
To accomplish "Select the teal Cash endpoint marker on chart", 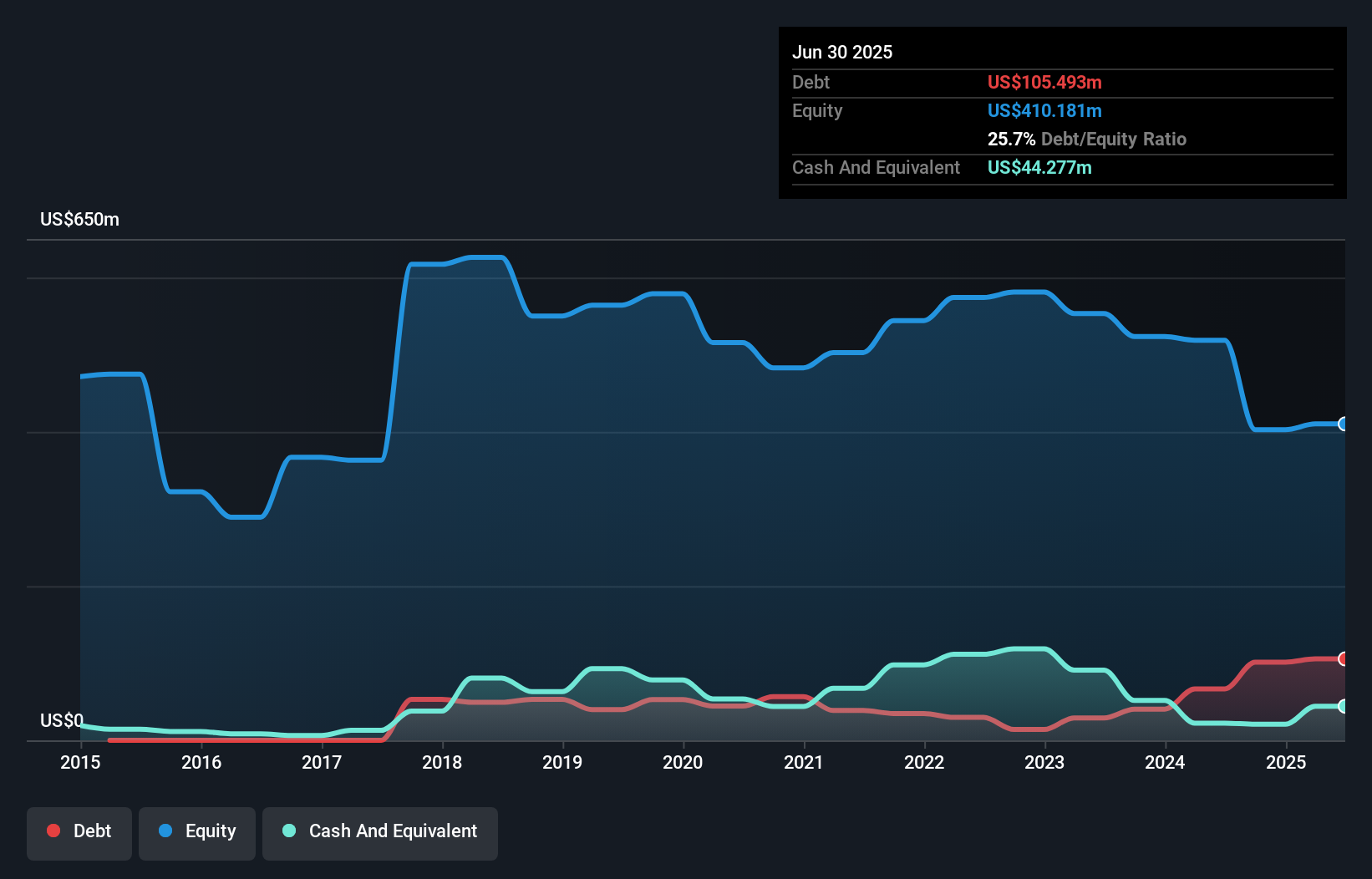I will 1343,706.
